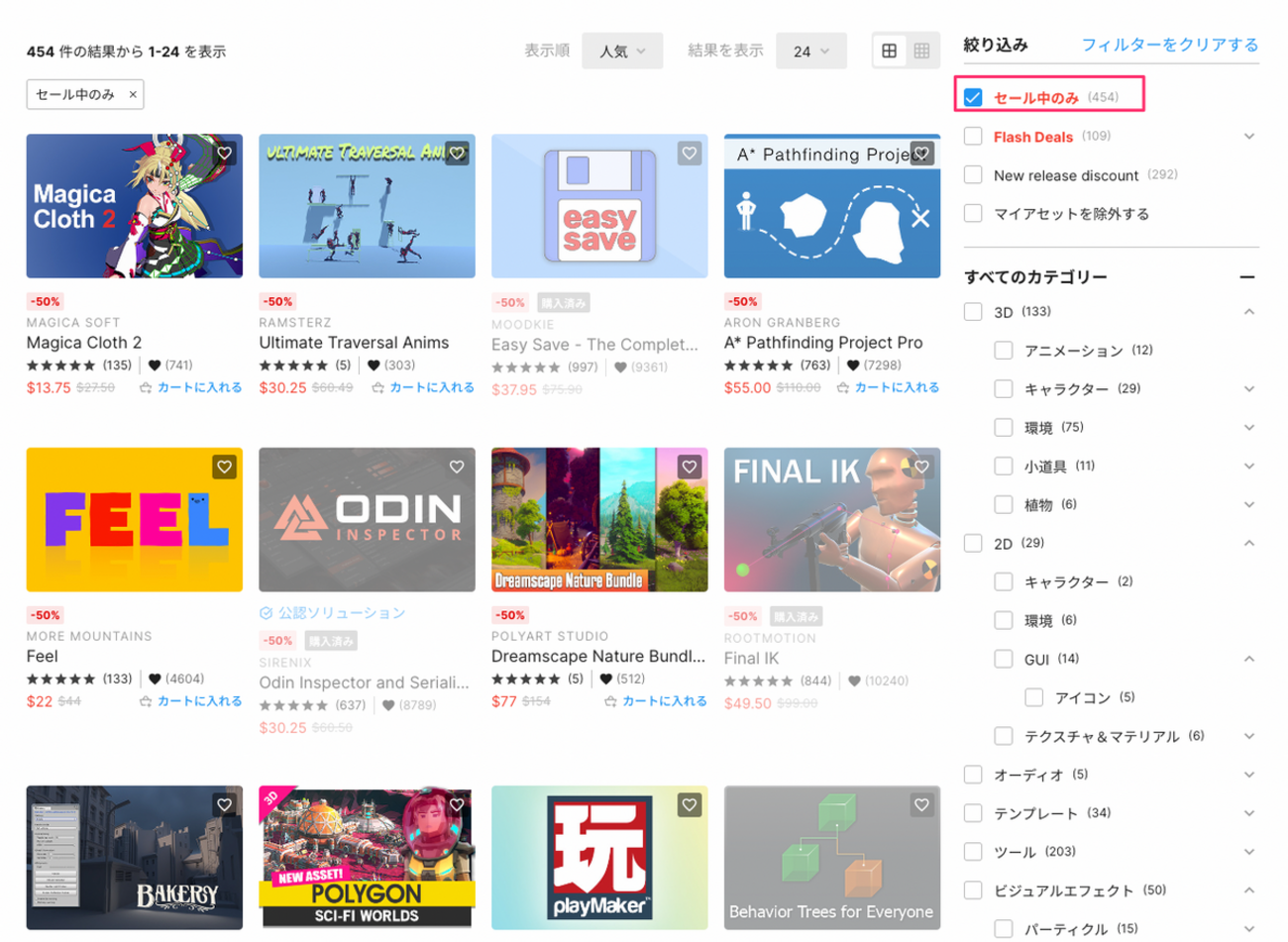Select the 2D category checkbox

click(x=973, y=543)
